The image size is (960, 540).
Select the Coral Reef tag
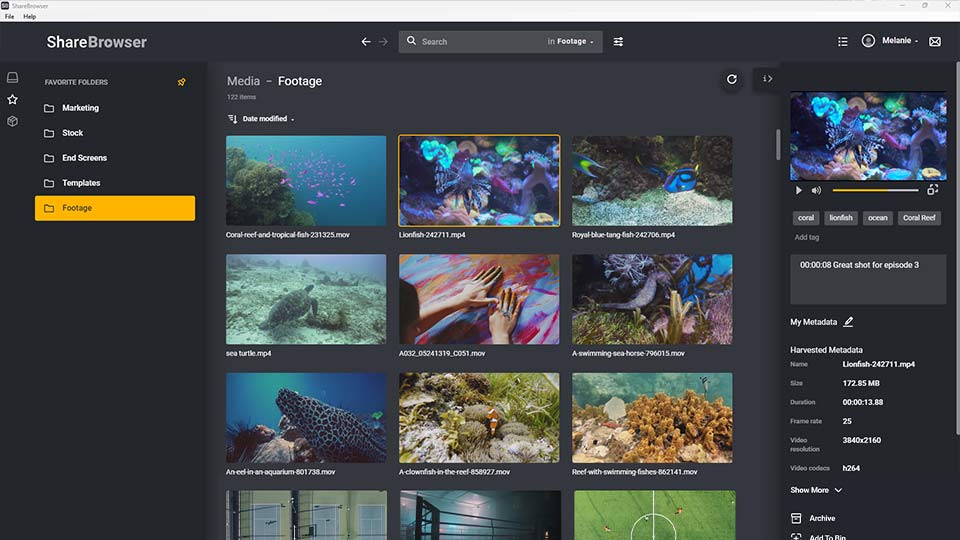(919, 217)
